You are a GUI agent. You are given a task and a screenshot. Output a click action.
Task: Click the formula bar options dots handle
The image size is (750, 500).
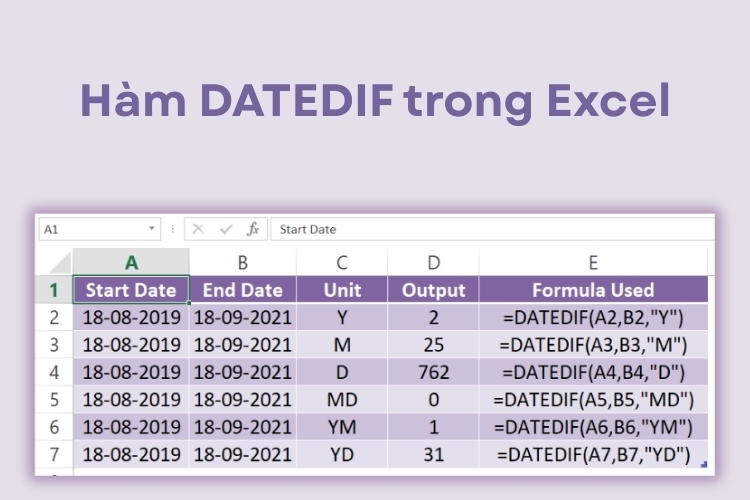[x=173, y=229]
